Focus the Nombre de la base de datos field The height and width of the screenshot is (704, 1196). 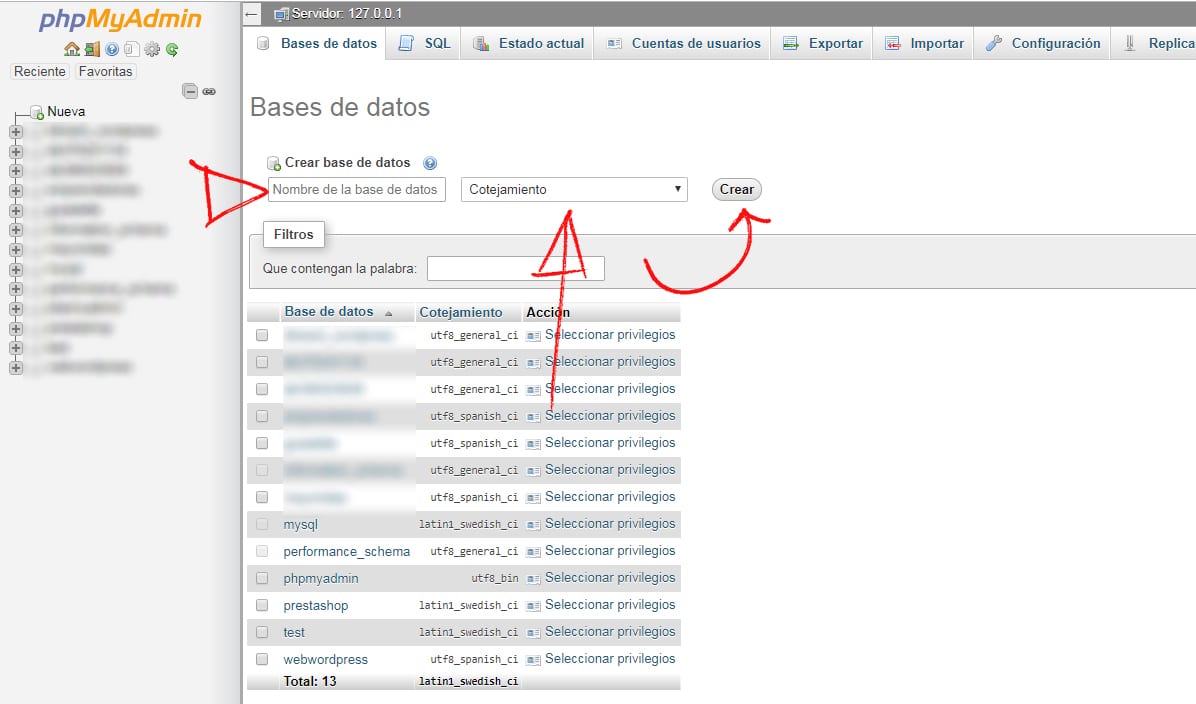pyautogui.click(x=356, y=189)
